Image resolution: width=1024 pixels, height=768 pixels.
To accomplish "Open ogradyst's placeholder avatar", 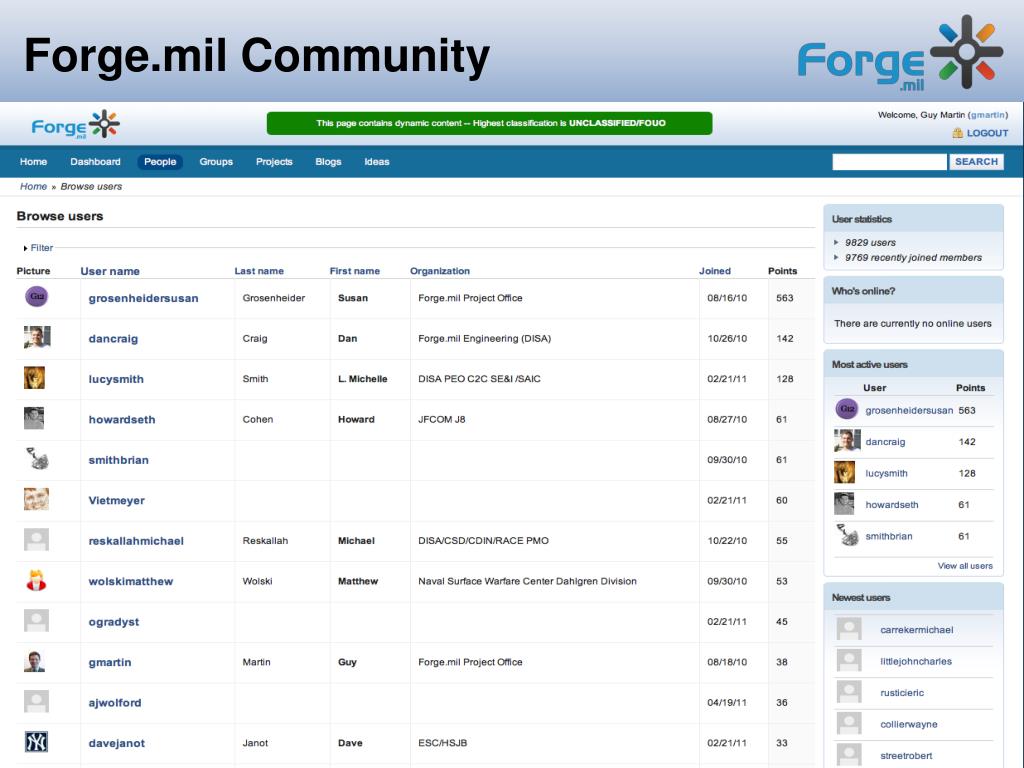I will pos(37,621).
